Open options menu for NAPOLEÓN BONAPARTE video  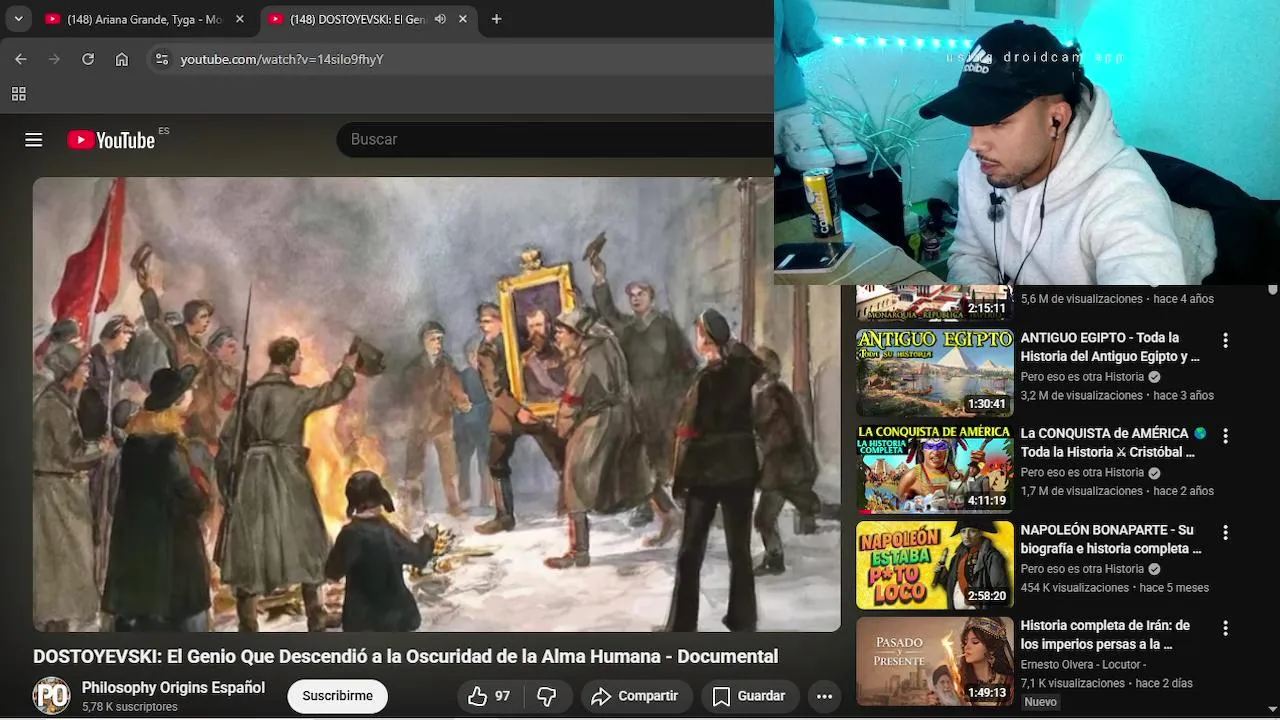click(1225, 532)
